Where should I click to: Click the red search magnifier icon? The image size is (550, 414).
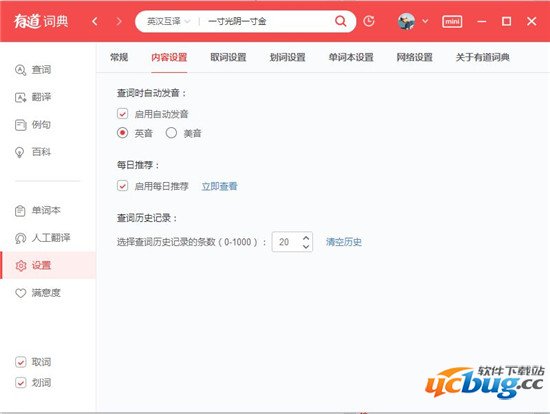(x=340, y=21)
